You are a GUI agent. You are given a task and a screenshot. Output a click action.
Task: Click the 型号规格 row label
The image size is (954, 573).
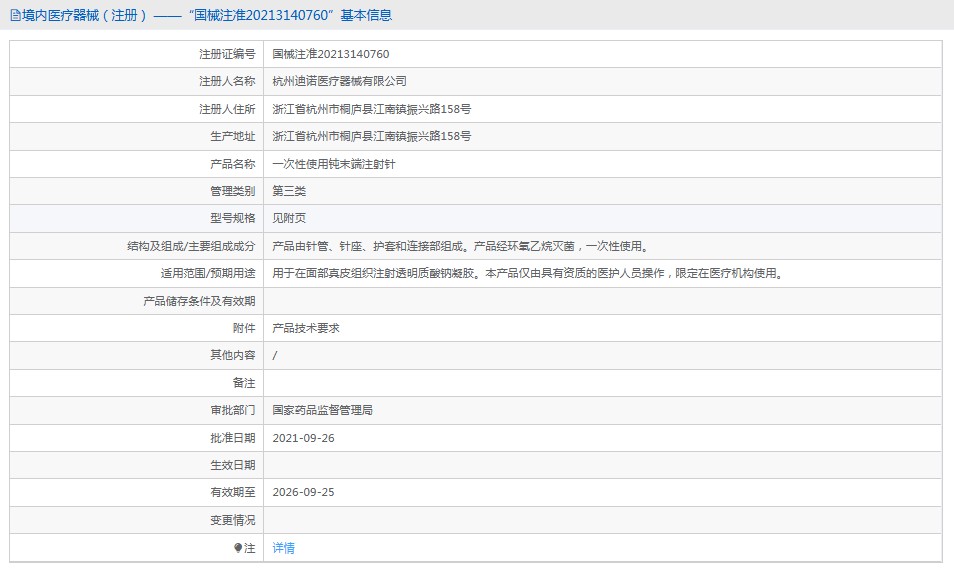(233, 218)
